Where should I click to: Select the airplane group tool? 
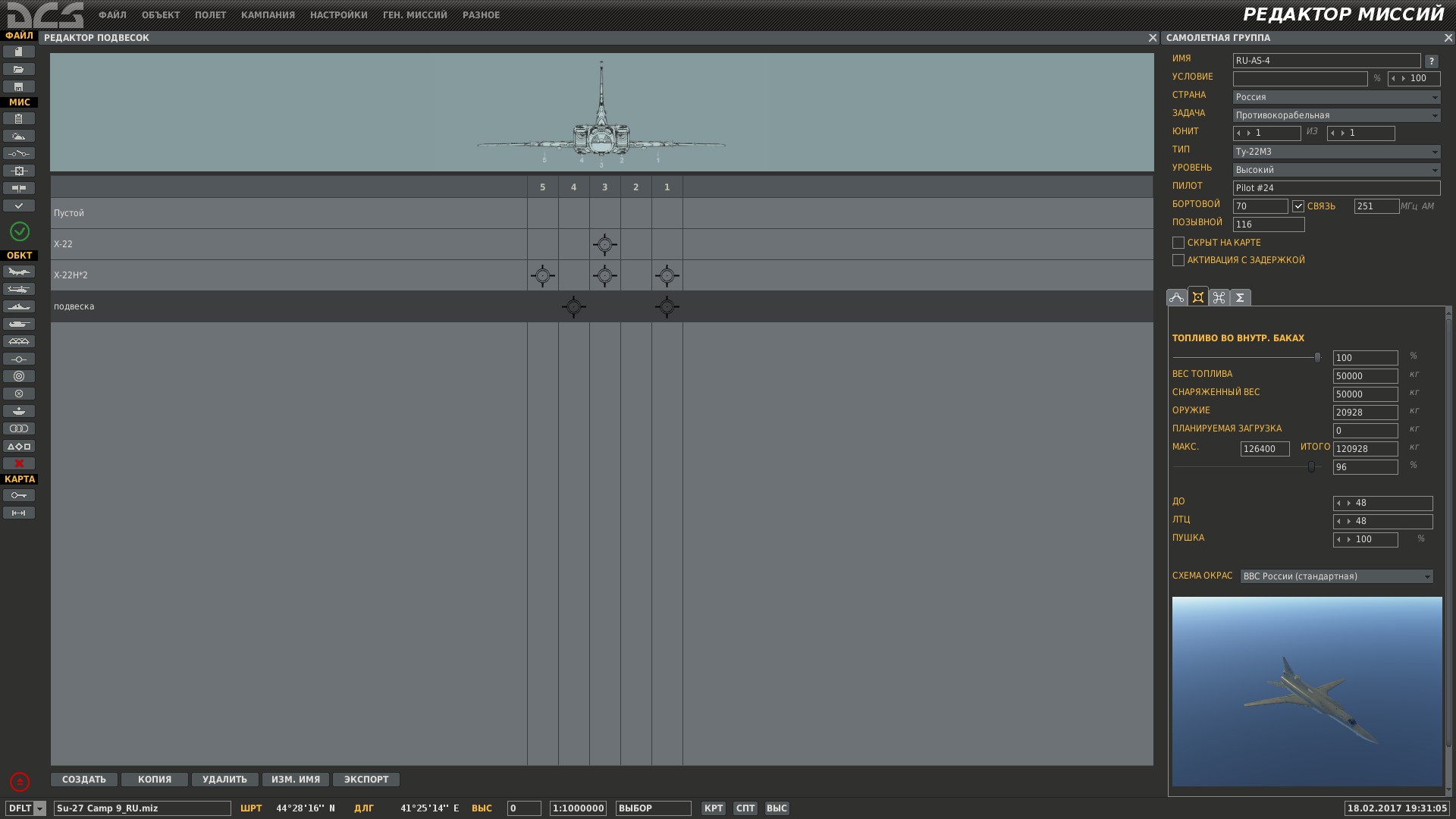tap(19, 271)
